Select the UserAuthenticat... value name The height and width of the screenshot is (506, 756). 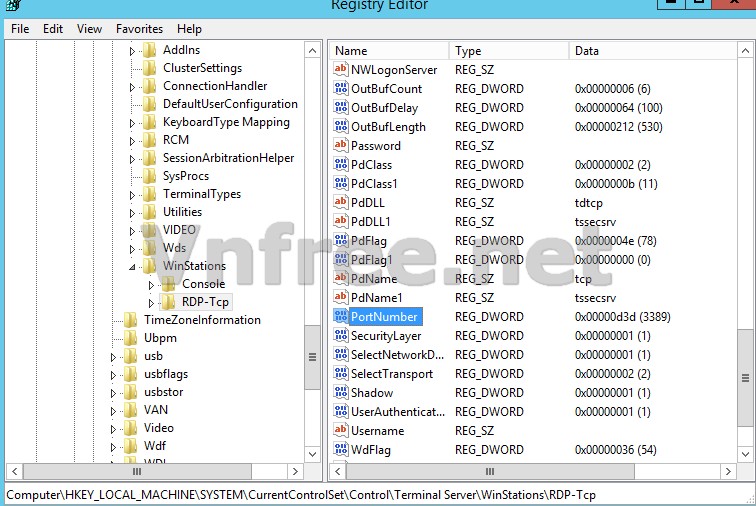(x=398, y=411)
